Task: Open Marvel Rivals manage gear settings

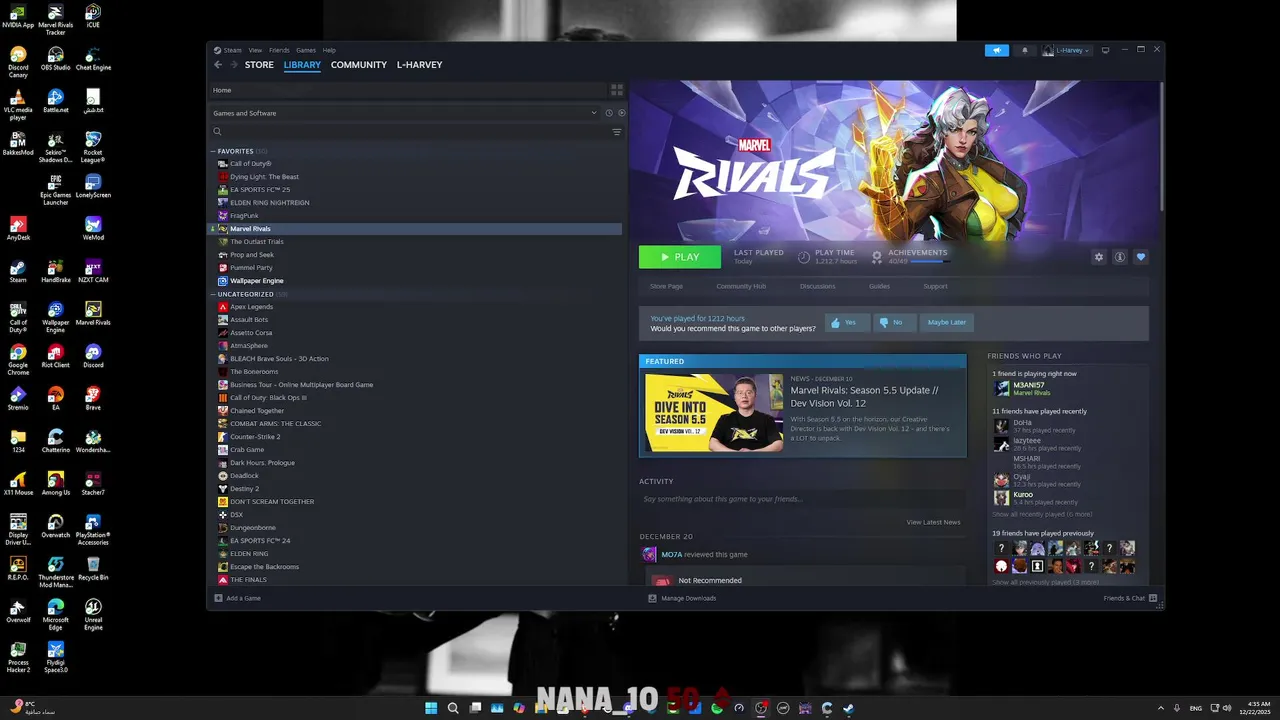Action: (1099, 257)
